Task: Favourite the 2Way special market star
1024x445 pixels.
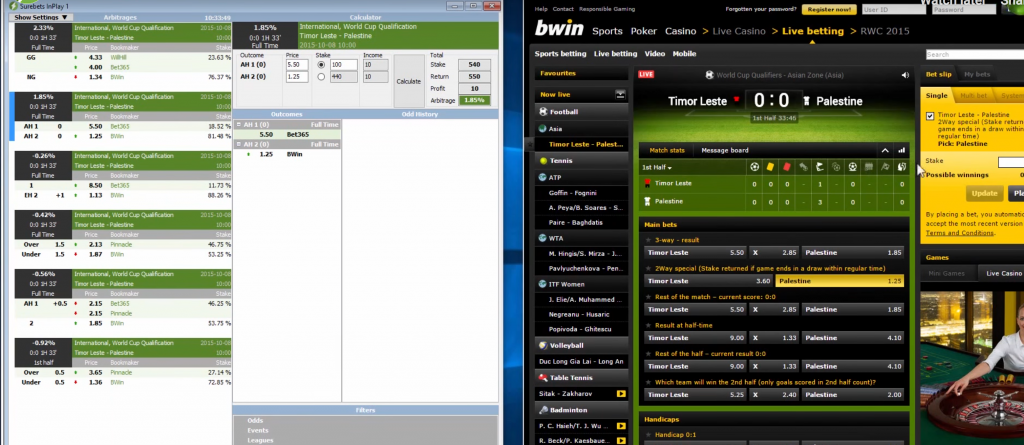Action: pyautogui.click(x=648, y=269)
